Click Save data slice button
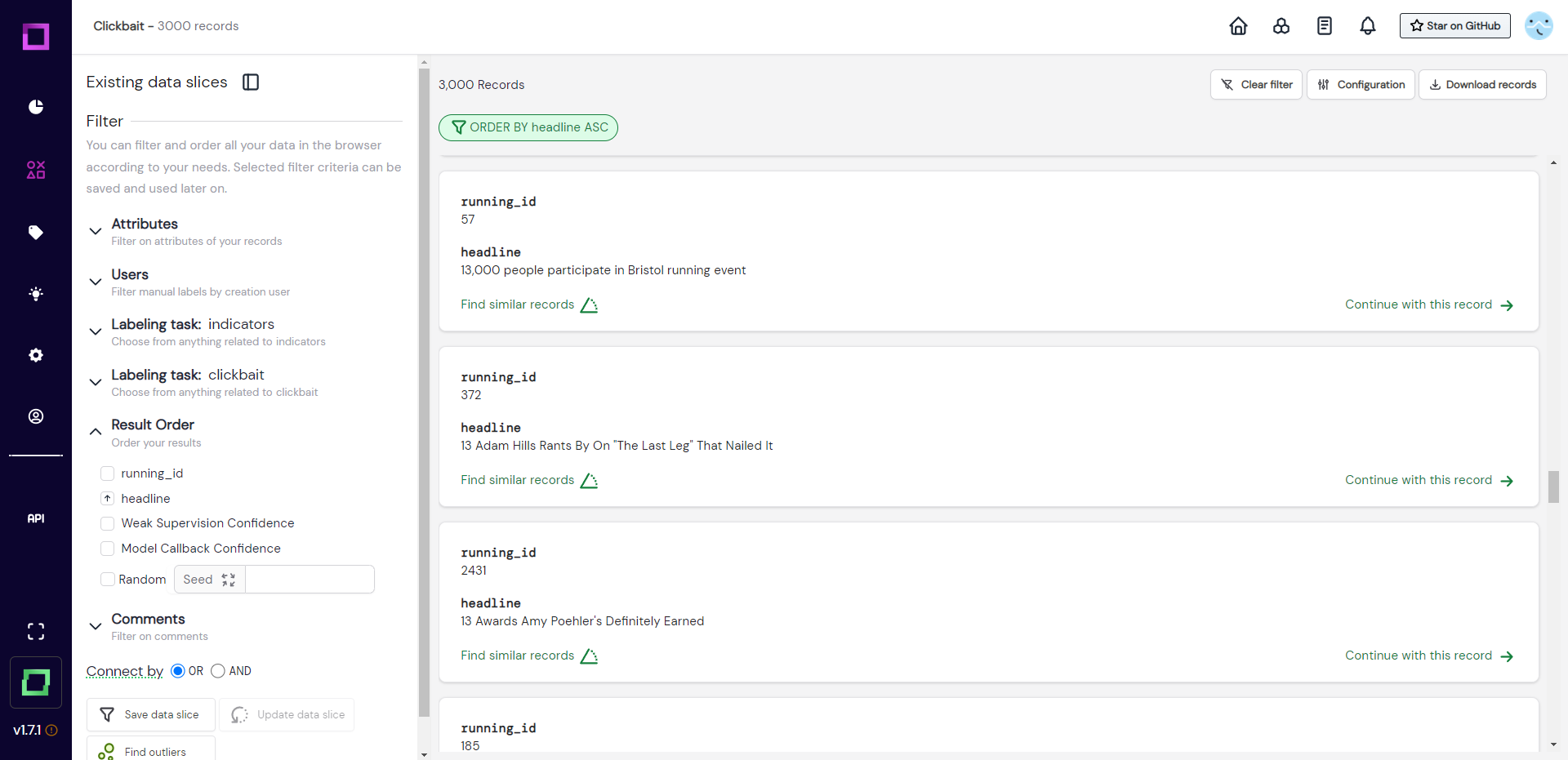The height and width of the screenshot is (760, 1568). [x=151, y=715]
